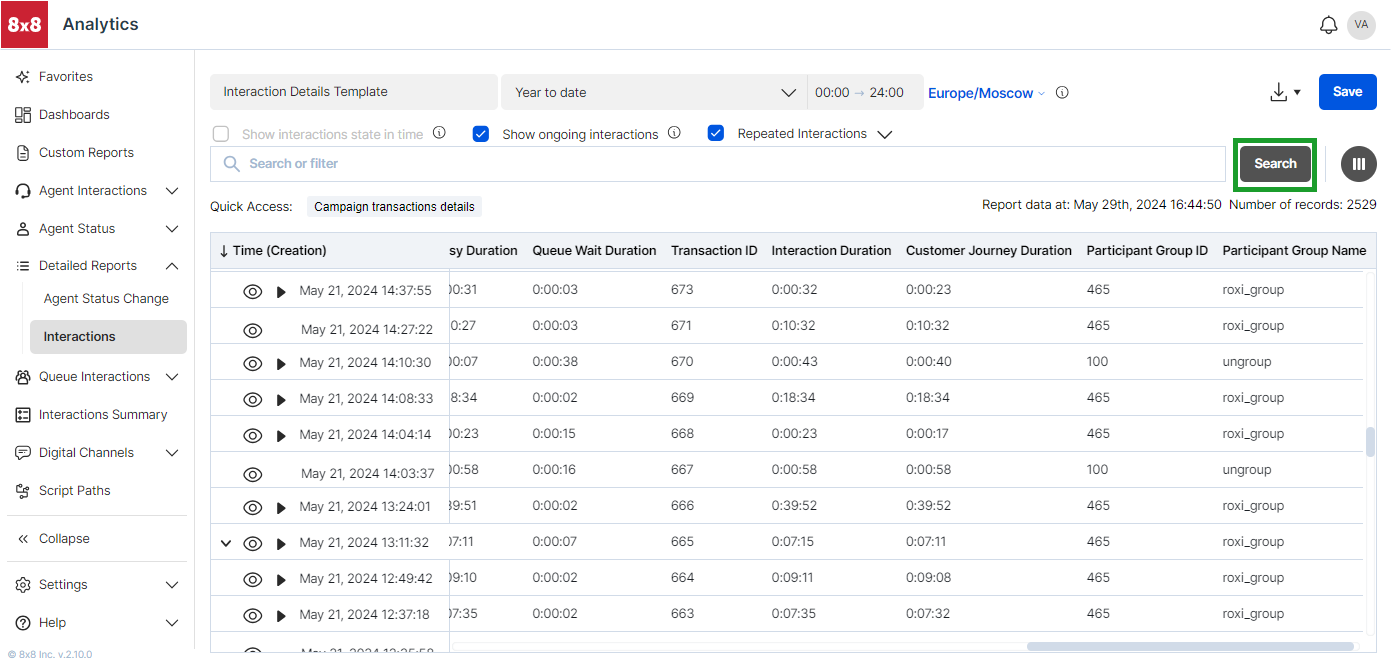This screenshot has width=1391, height=667.
Task: Click the 8x8 logo
Action: click(x=24, y=24)
